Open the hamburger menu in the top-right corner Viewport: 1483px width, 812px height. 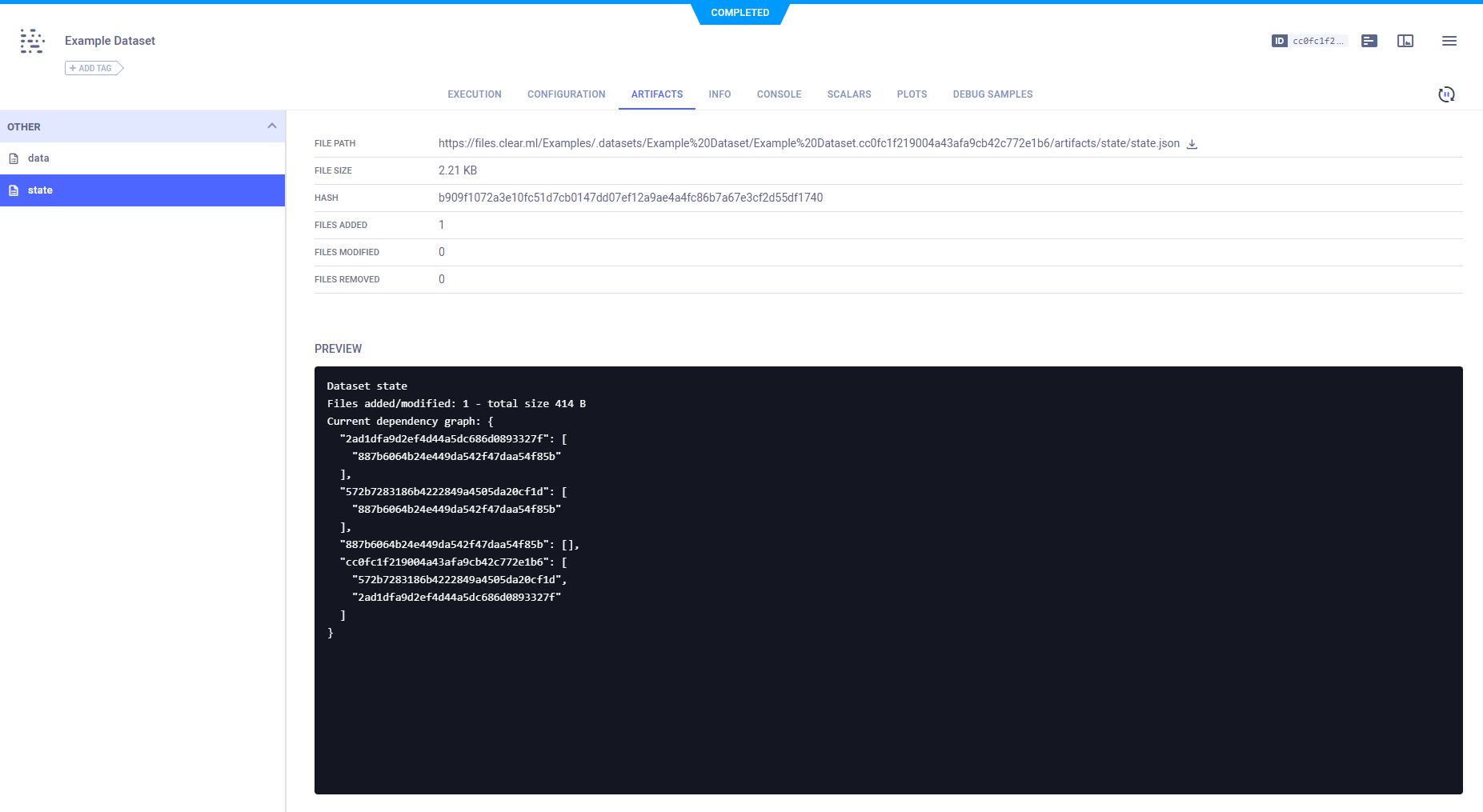[1449, 41]
